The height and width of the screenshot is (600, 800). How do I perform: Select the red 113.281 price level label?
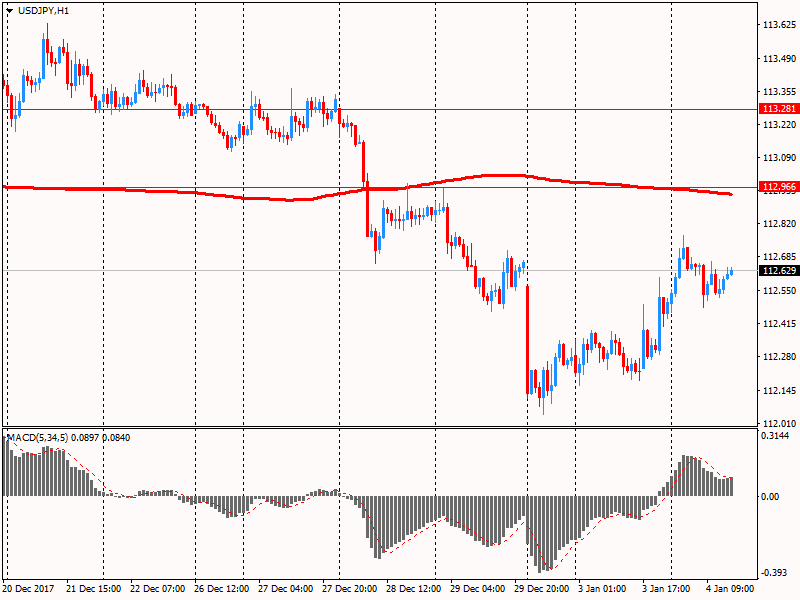(779, 109)
